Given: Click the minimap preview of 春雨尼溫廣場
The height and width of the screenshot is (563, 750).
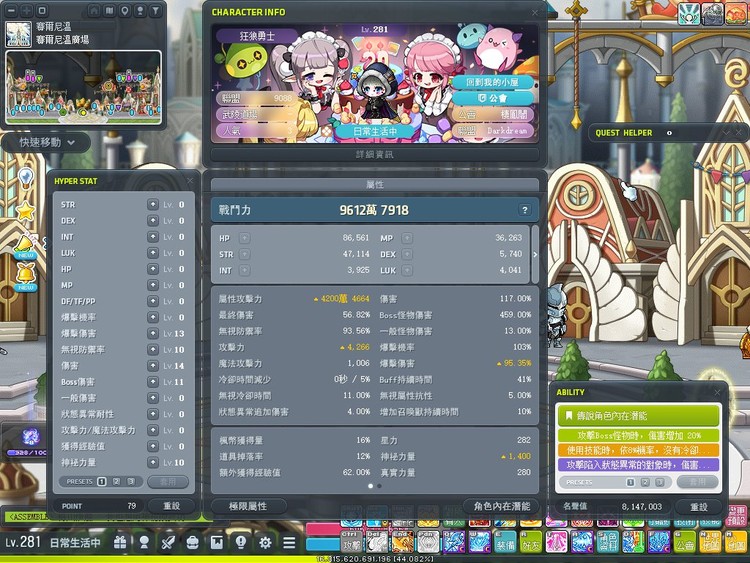Looking at the screenshot, I should pos(84,87).
